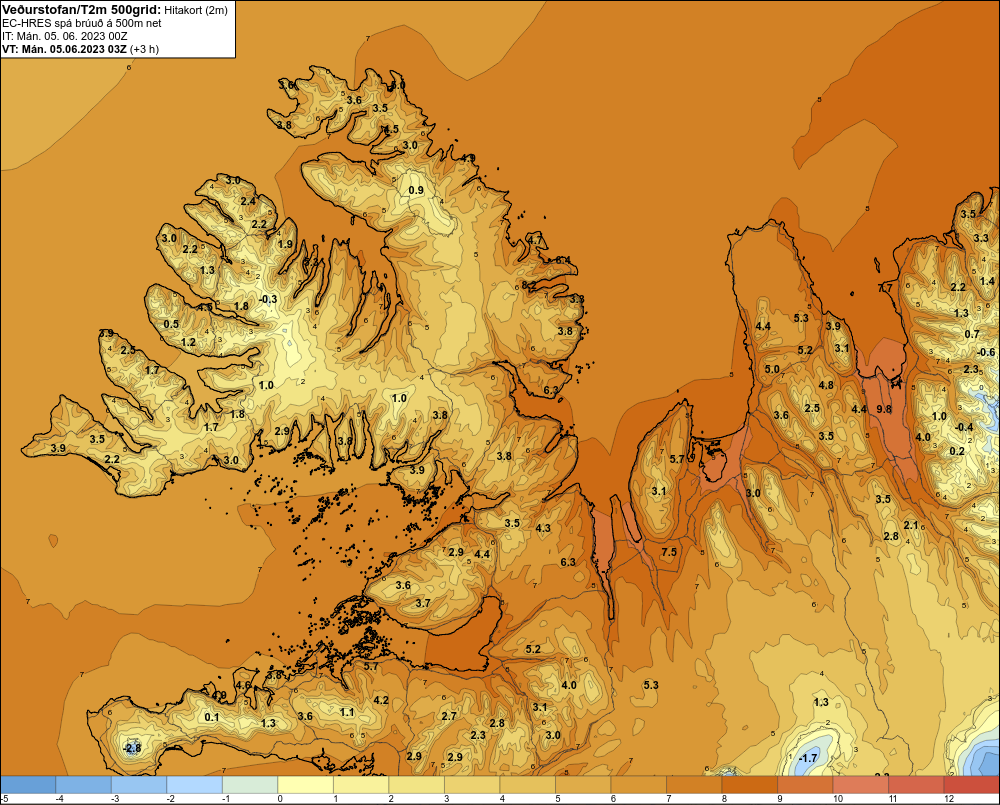Click the legend label '12'
This screenshot has width=1000, height=805.
[949, 799]
